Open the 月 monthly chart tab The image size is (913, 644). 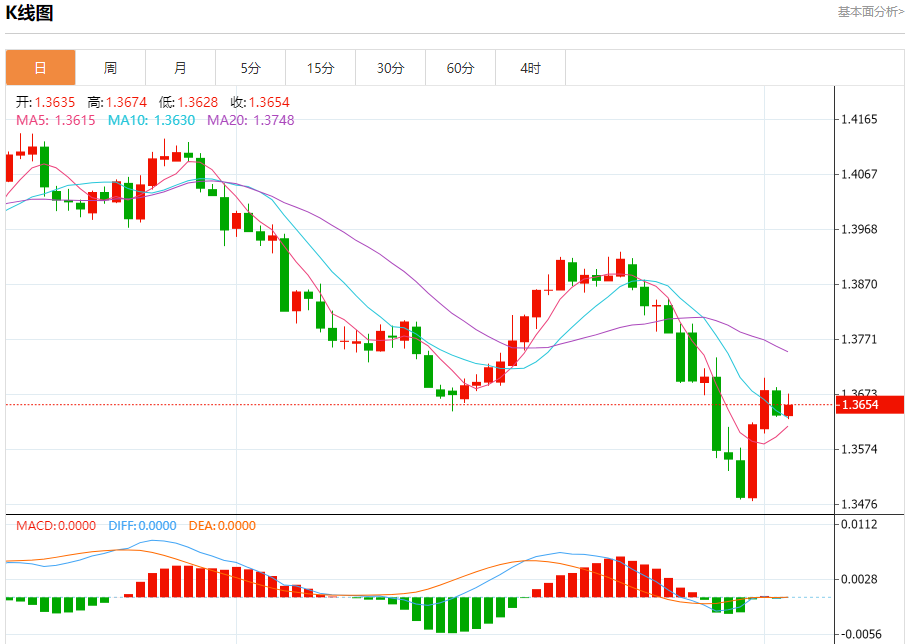180,68
